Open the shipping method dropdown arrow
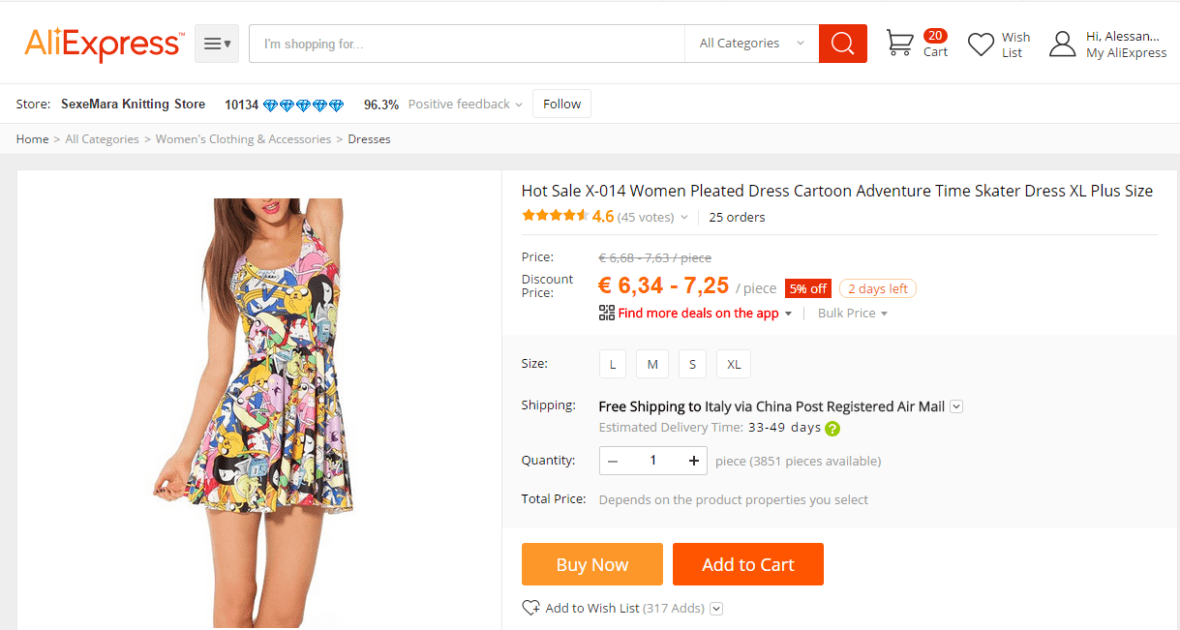1180x630 pixels. pos(957,406)
